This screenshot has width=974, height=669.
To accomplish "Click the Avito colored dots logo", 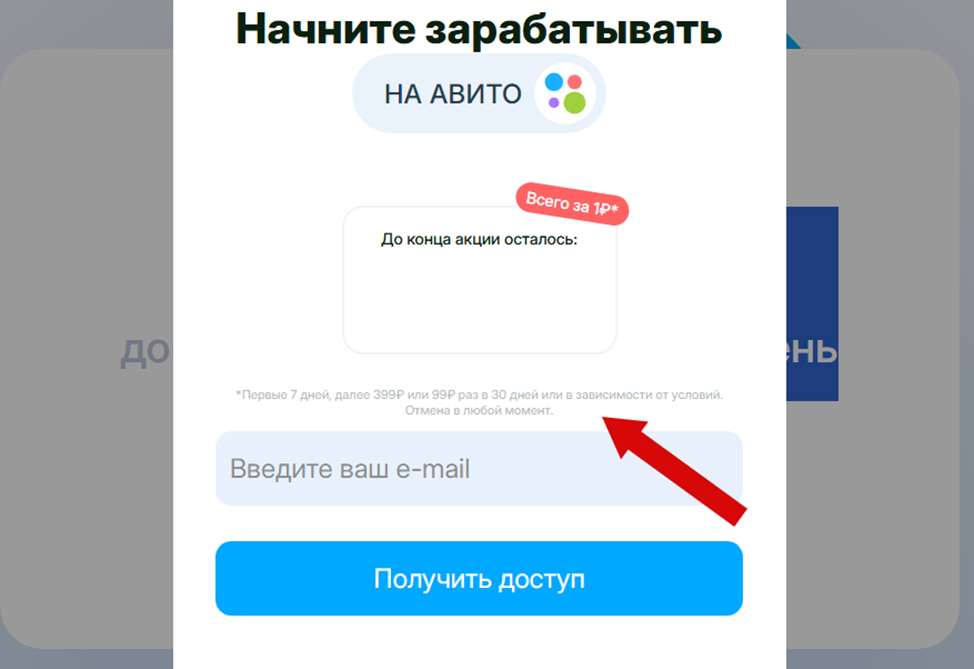I will click(565, 93).
